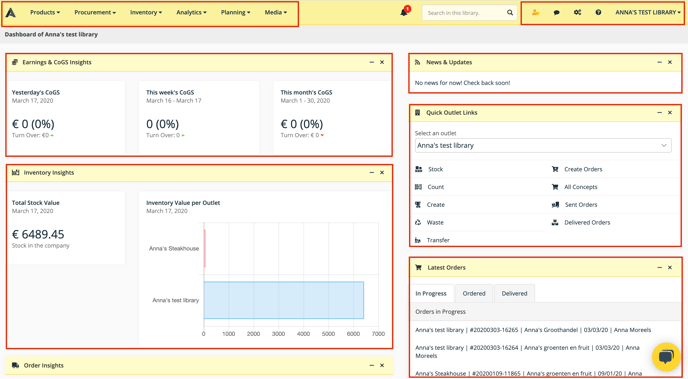Collapse the Latest Orders panel
The height and width of the screenshot is (379, 688).
click(659, 267)
